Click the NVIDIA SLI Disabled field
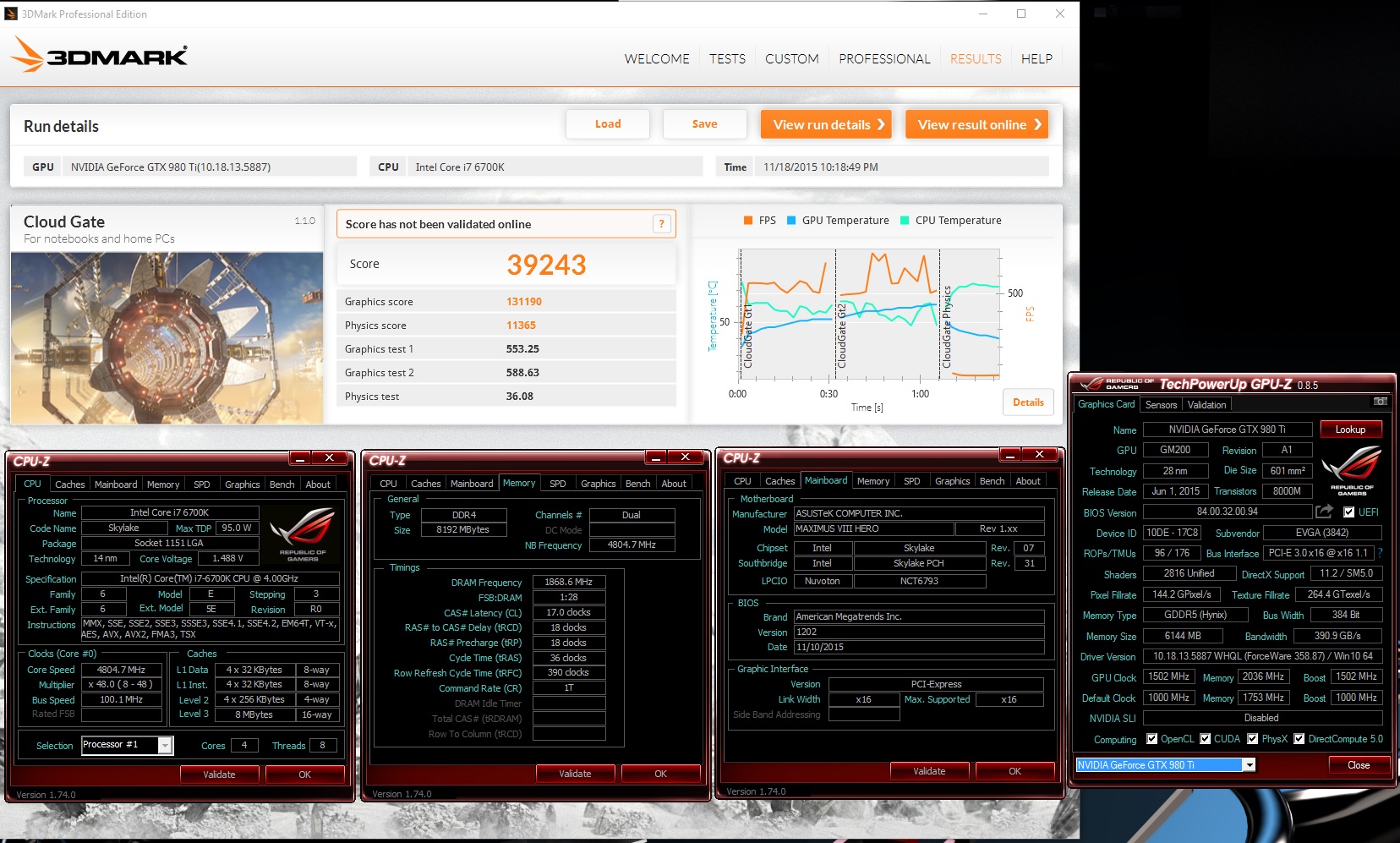 click(1262, 718)
